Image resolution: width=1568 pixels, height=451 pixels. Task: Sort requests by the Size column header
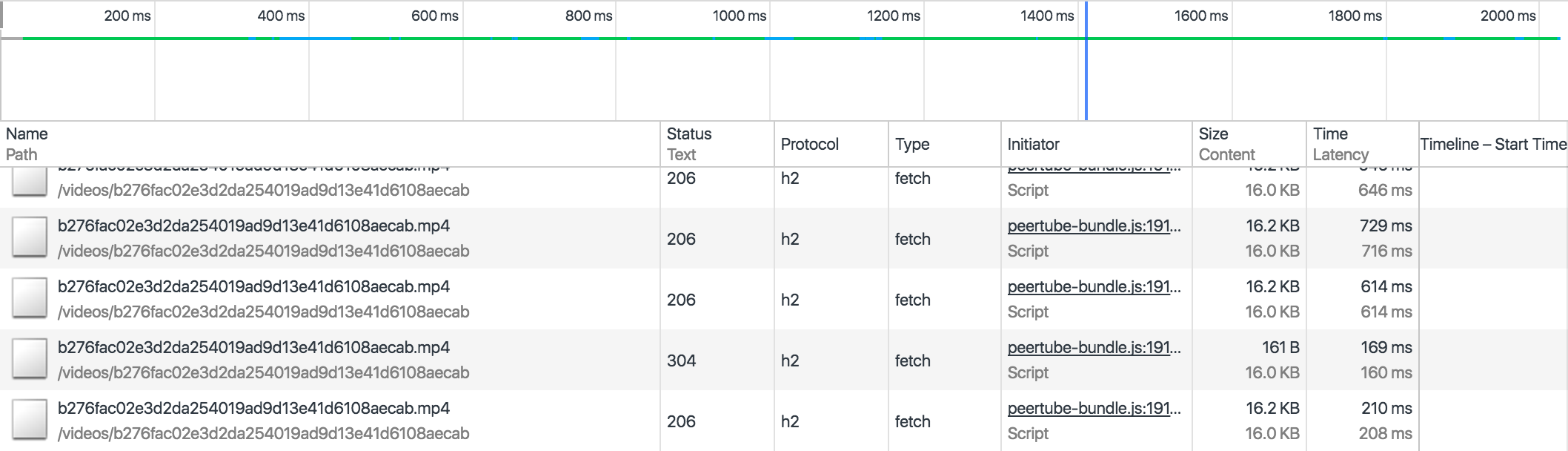point(1213,134)
